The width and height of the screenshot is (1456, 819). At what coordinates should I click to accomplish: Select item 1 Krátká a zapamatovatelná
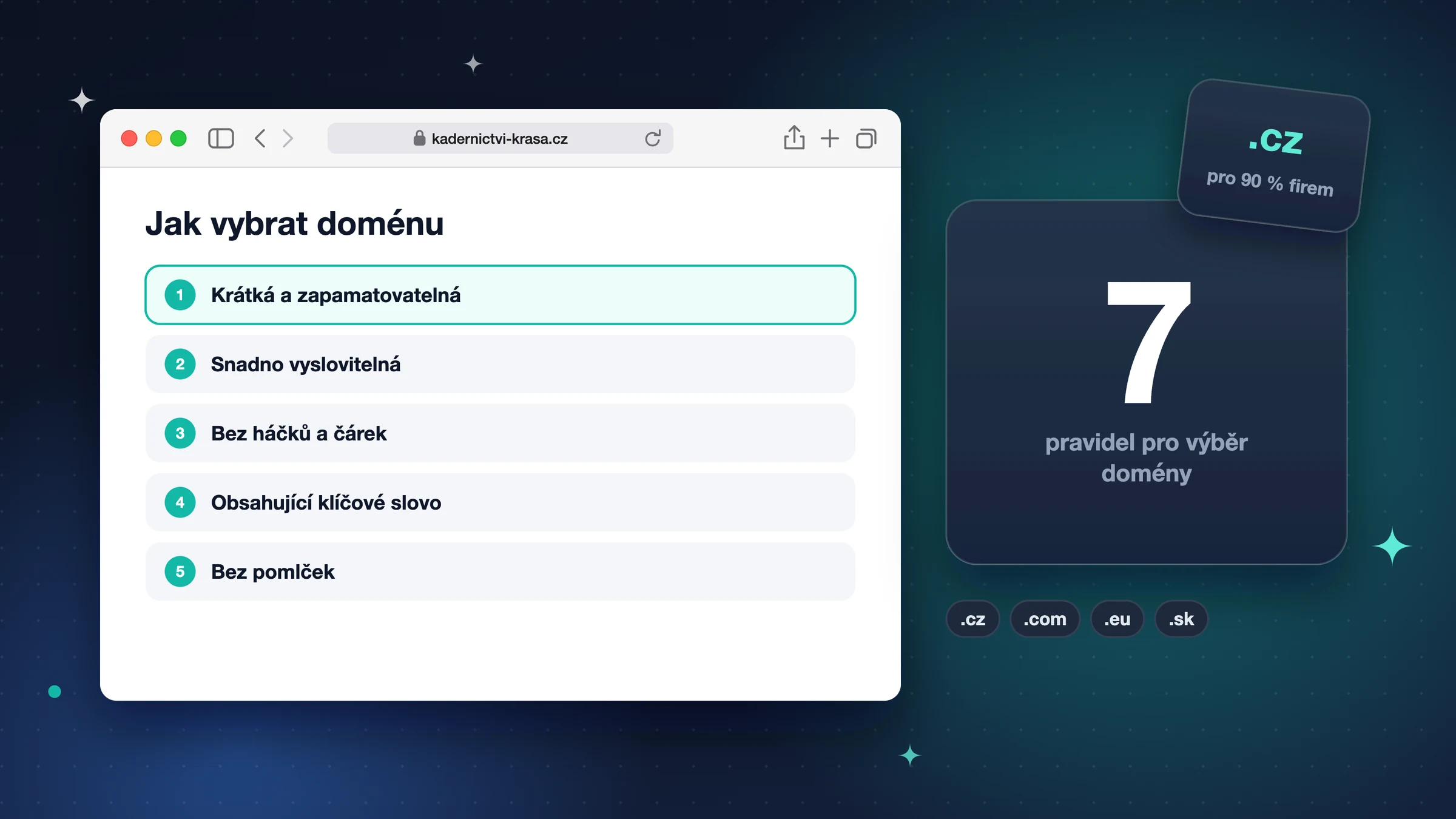tap(500, 295)
